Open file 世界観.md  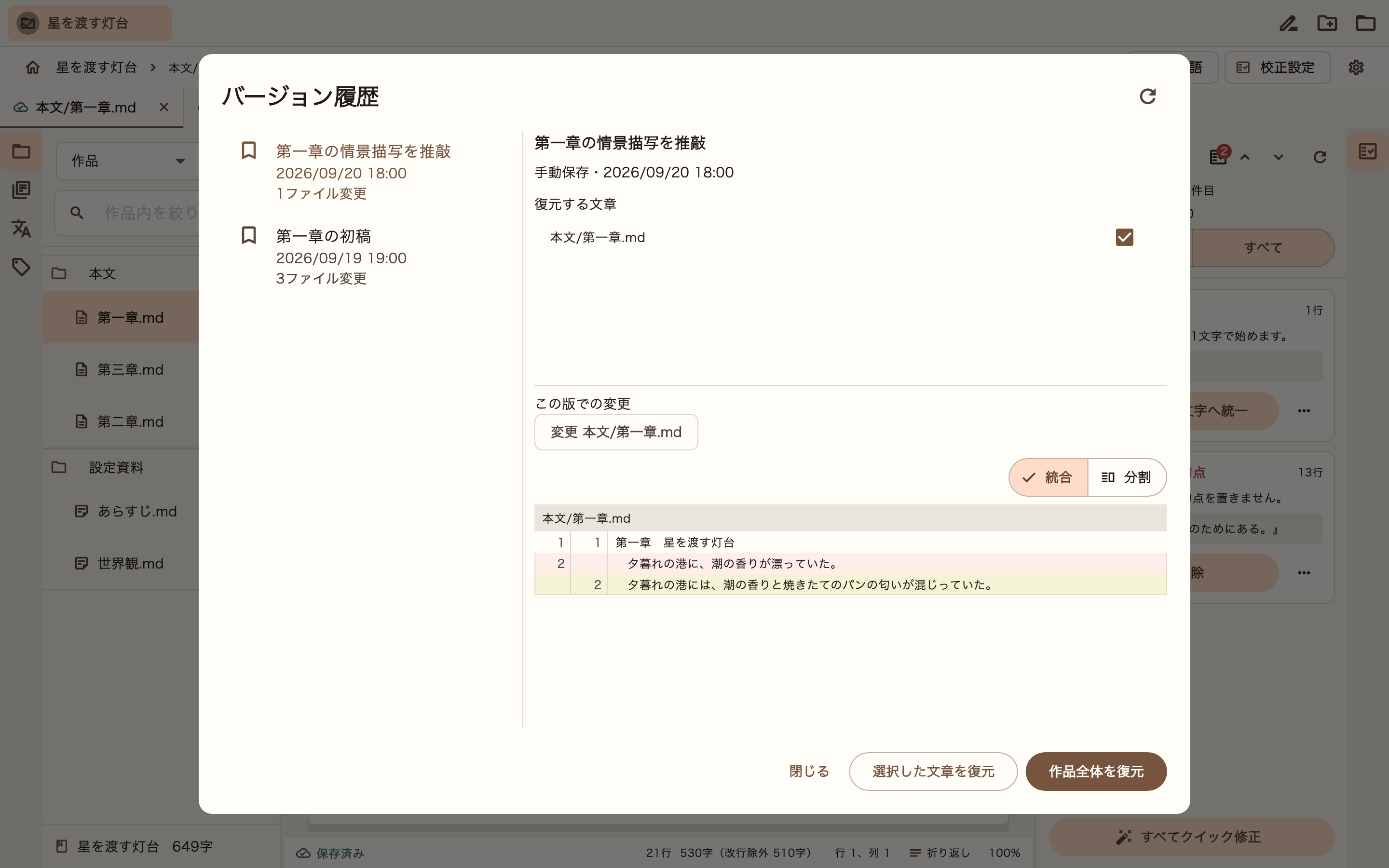point(121,563)
